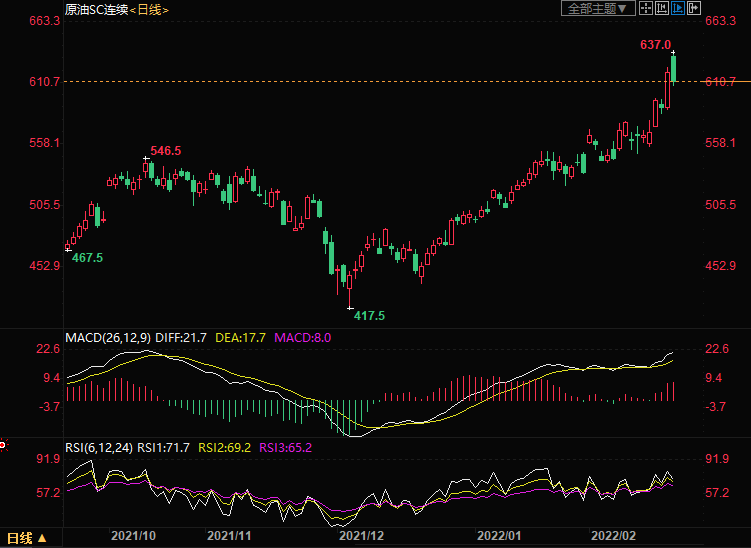Click the 637.0 high price marker

pos(654,45)
